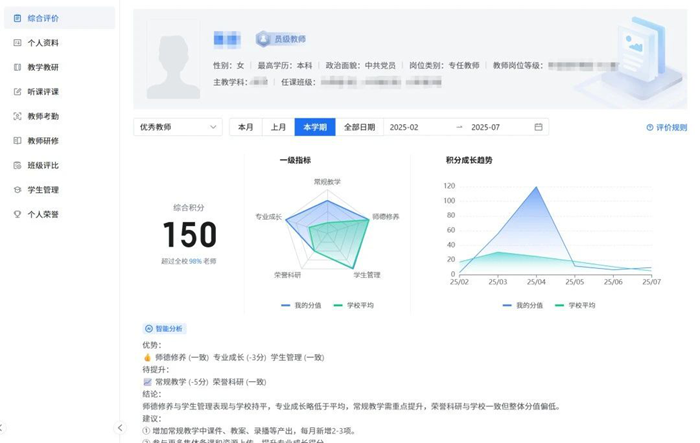700x443 pixels.
Task: Click the 2025-02 start date field
Action: pos(404,127)
